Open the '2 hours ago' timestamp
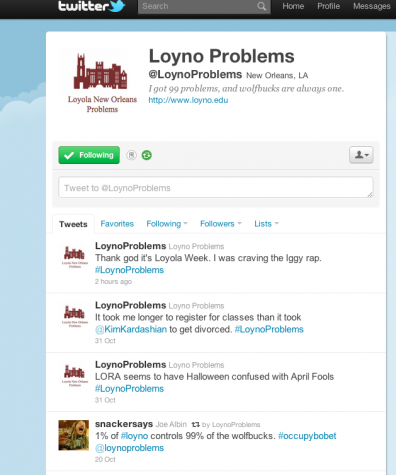 [113, 282]
